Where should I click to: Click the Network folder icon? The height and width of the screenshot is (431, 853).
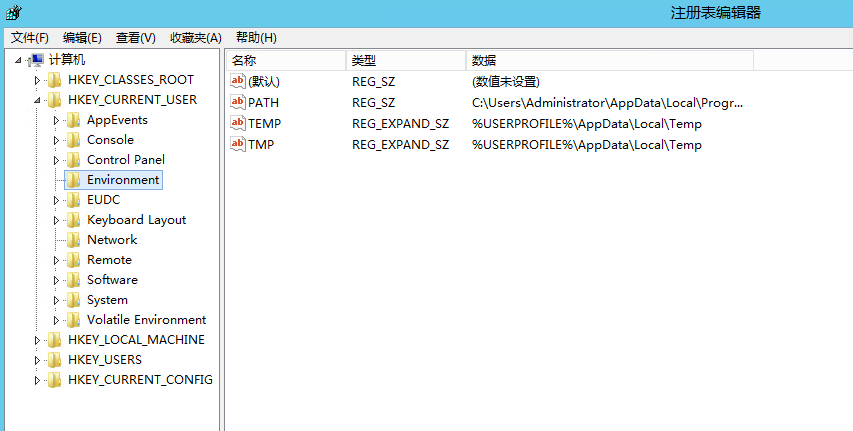click(x=73, y=240)
